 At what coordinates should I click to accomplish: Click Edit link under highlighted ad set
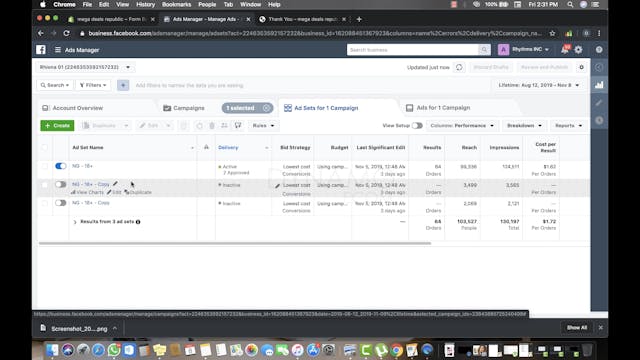pos(114,192)
